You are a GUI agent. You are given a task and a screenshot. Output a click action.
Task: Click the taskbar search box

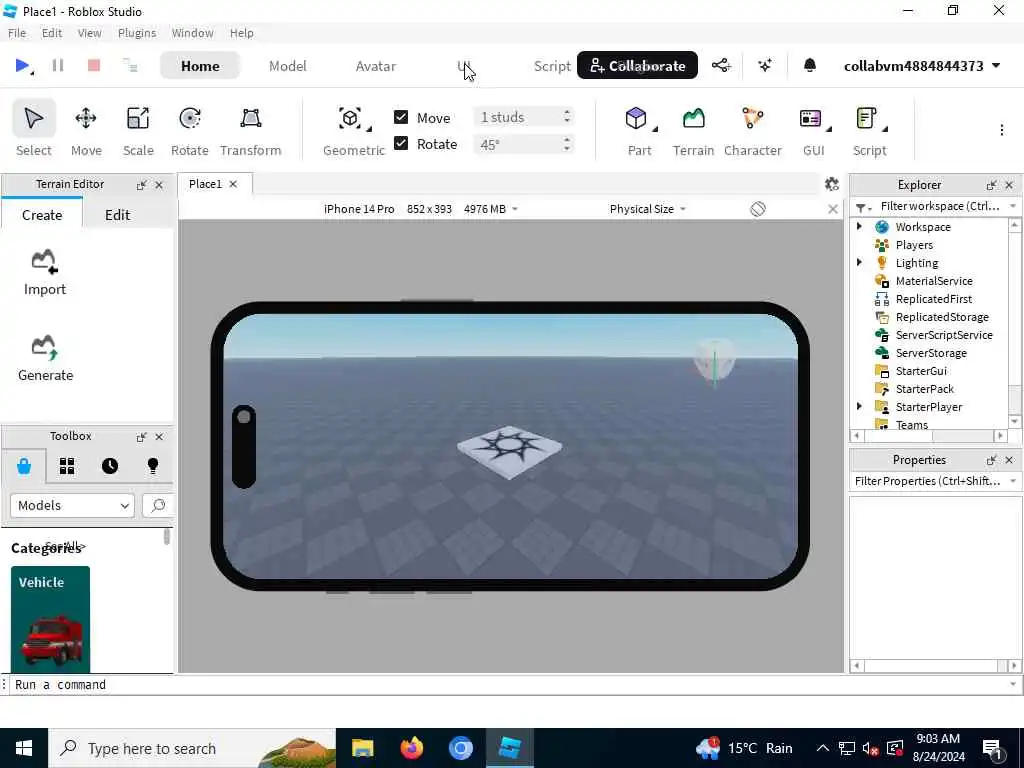(x=191, y=748)
